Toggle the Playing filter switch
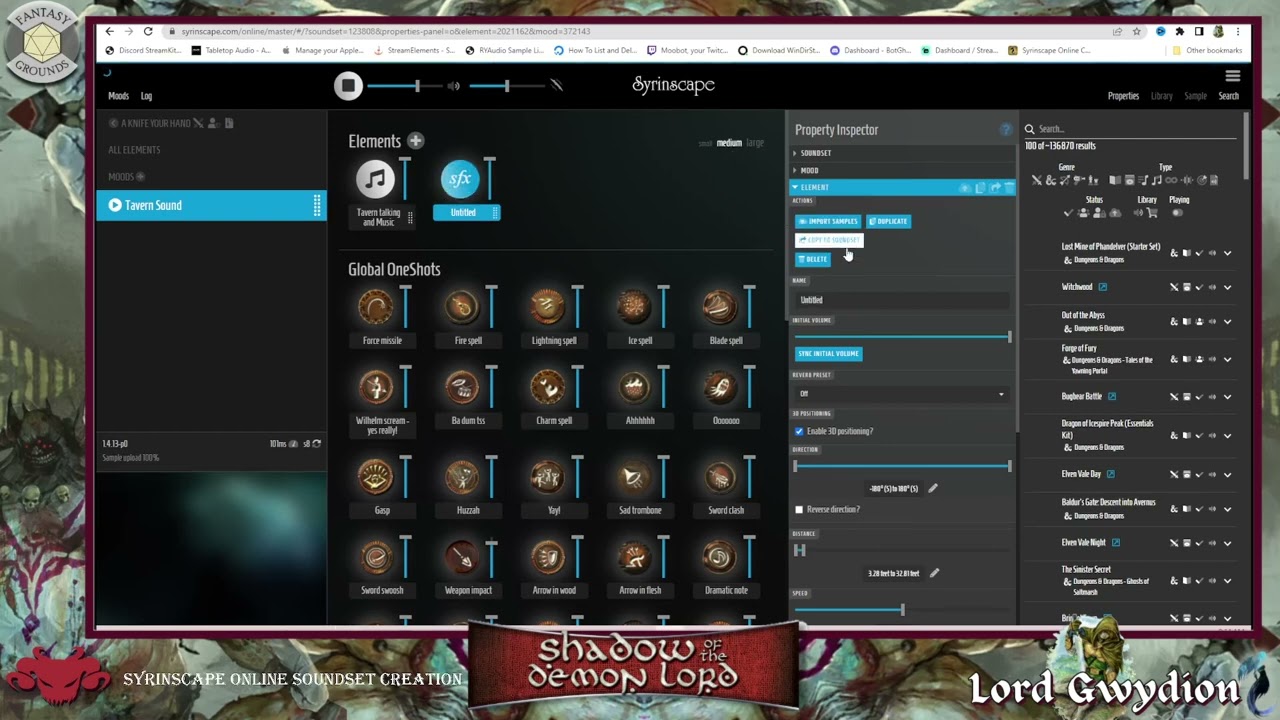The image size is (1280, 720). pos(1177,213)
